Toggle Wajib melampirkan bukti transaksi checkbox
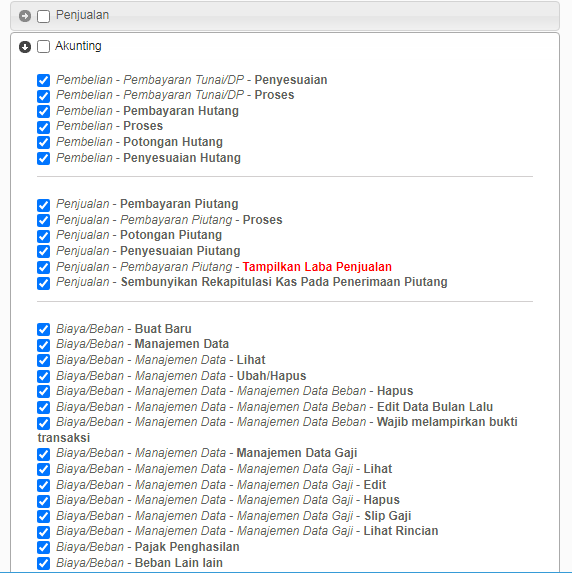 pyautogui.click(x=43, y=423)
